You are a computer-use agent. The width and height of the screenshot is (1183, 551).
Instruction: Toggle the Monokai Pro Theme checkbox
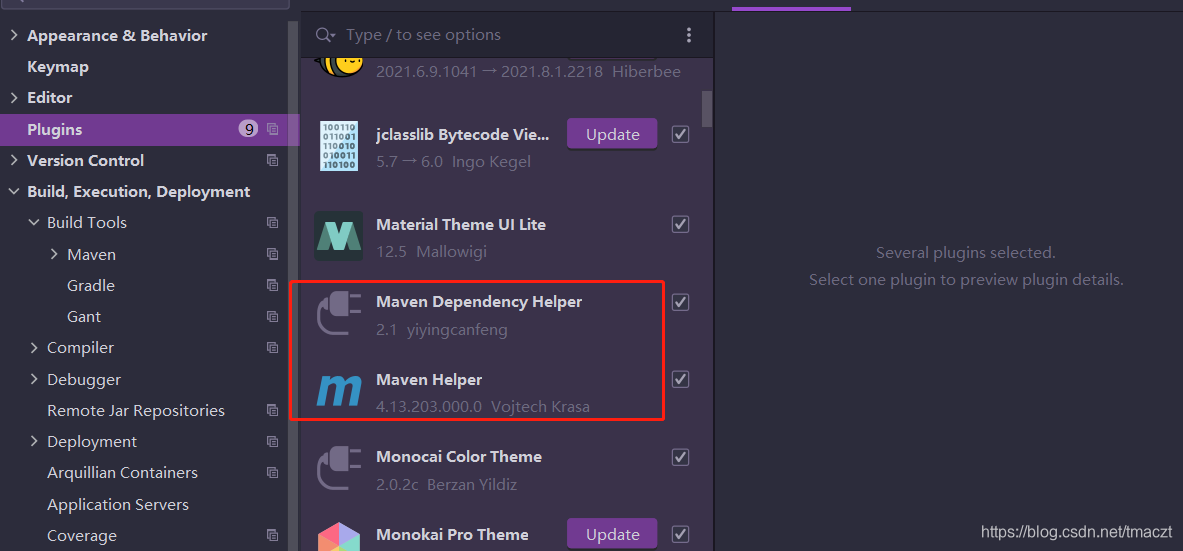(x=680, y=534)
